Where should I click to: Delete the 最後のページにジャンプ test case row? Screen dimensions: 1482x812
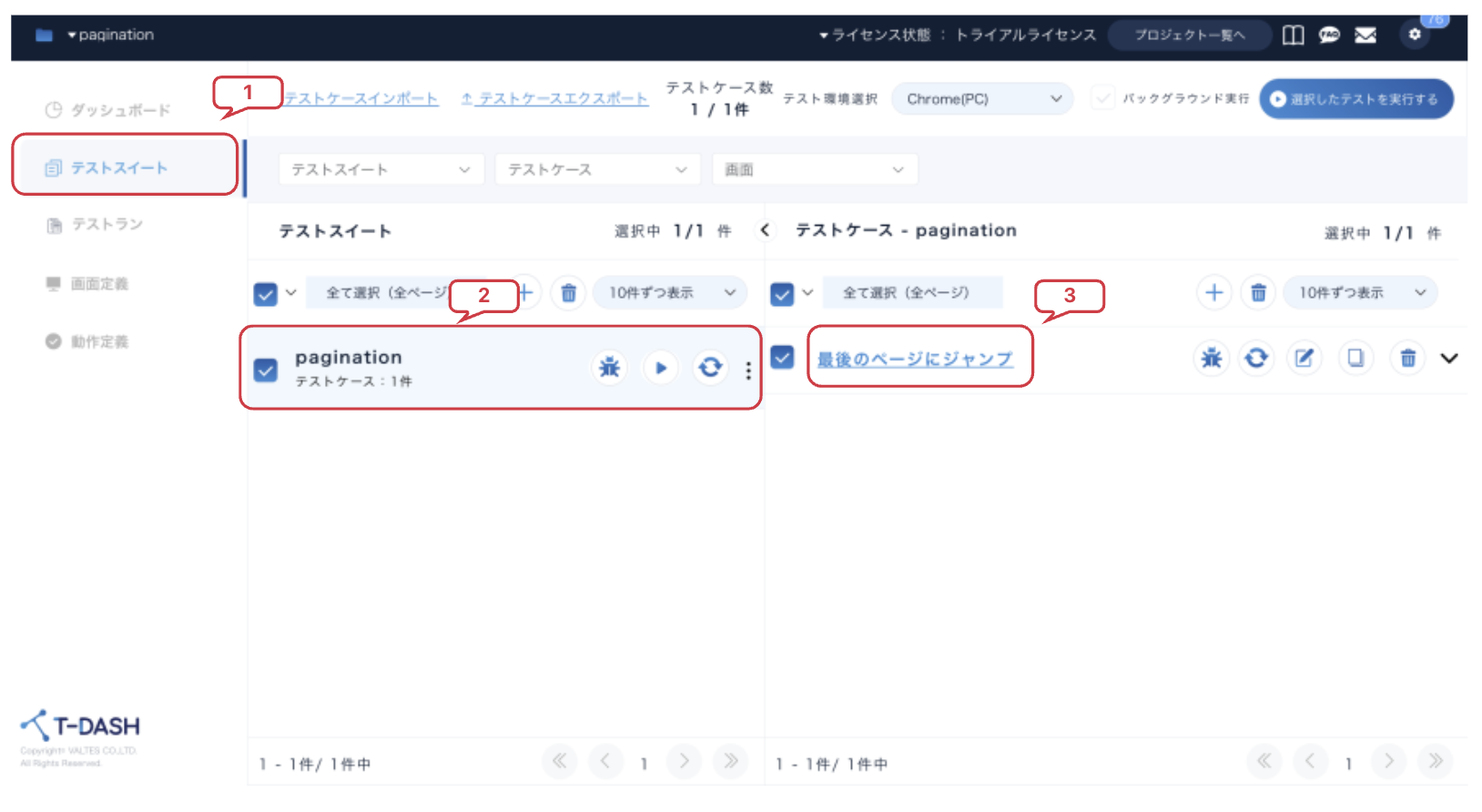[1407, 359]
